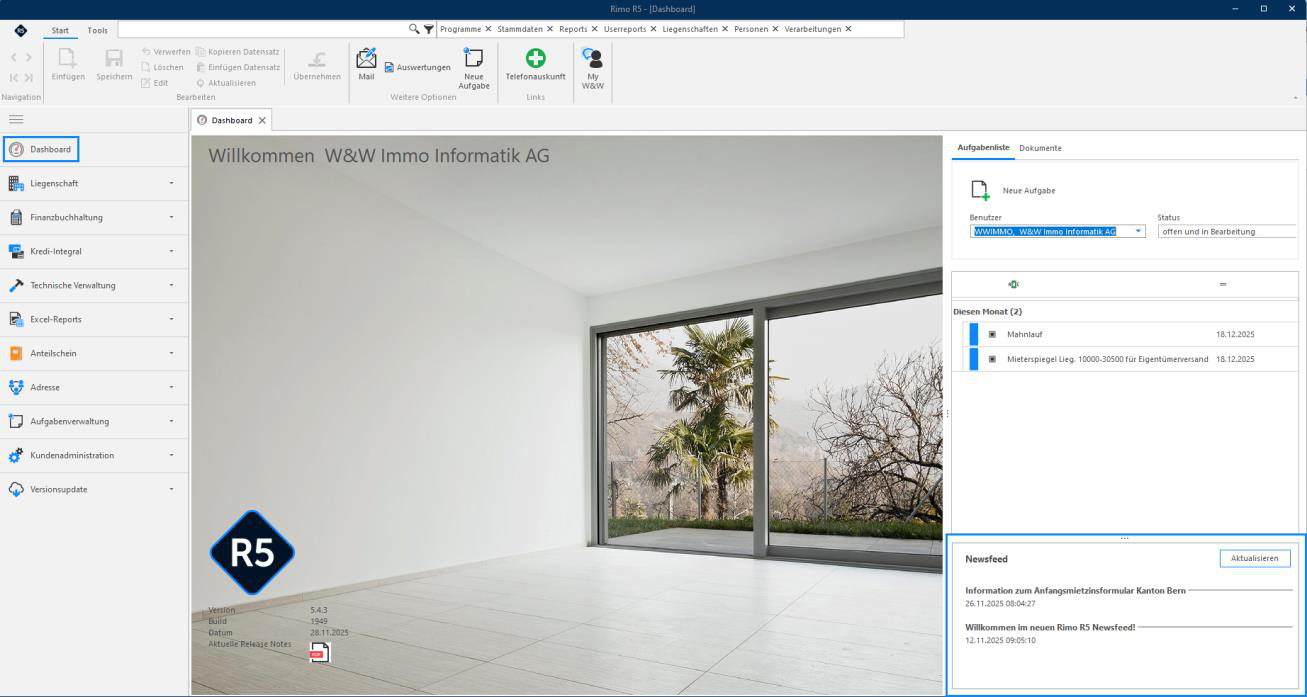
Task: Click Edit in the Bearbeiten group
Action: [x=155, y=82]
